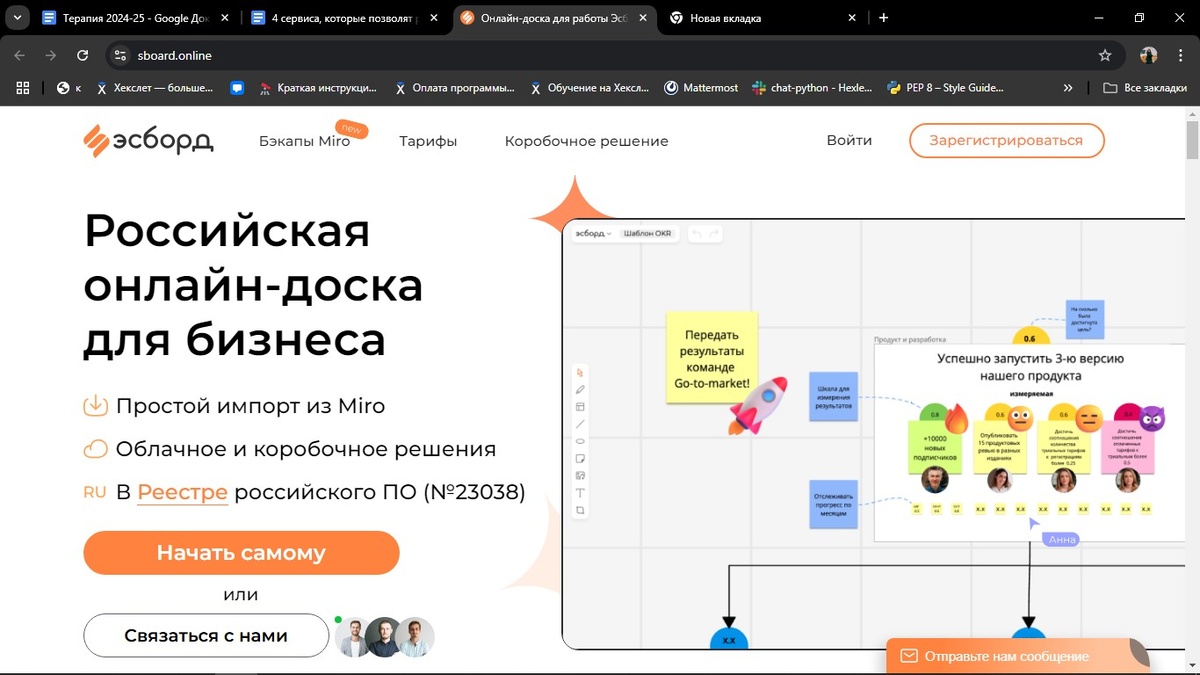Screen dimensions: 1200x675
Task: Open the Оплата программы bookmark
Action: click(453, 88)
